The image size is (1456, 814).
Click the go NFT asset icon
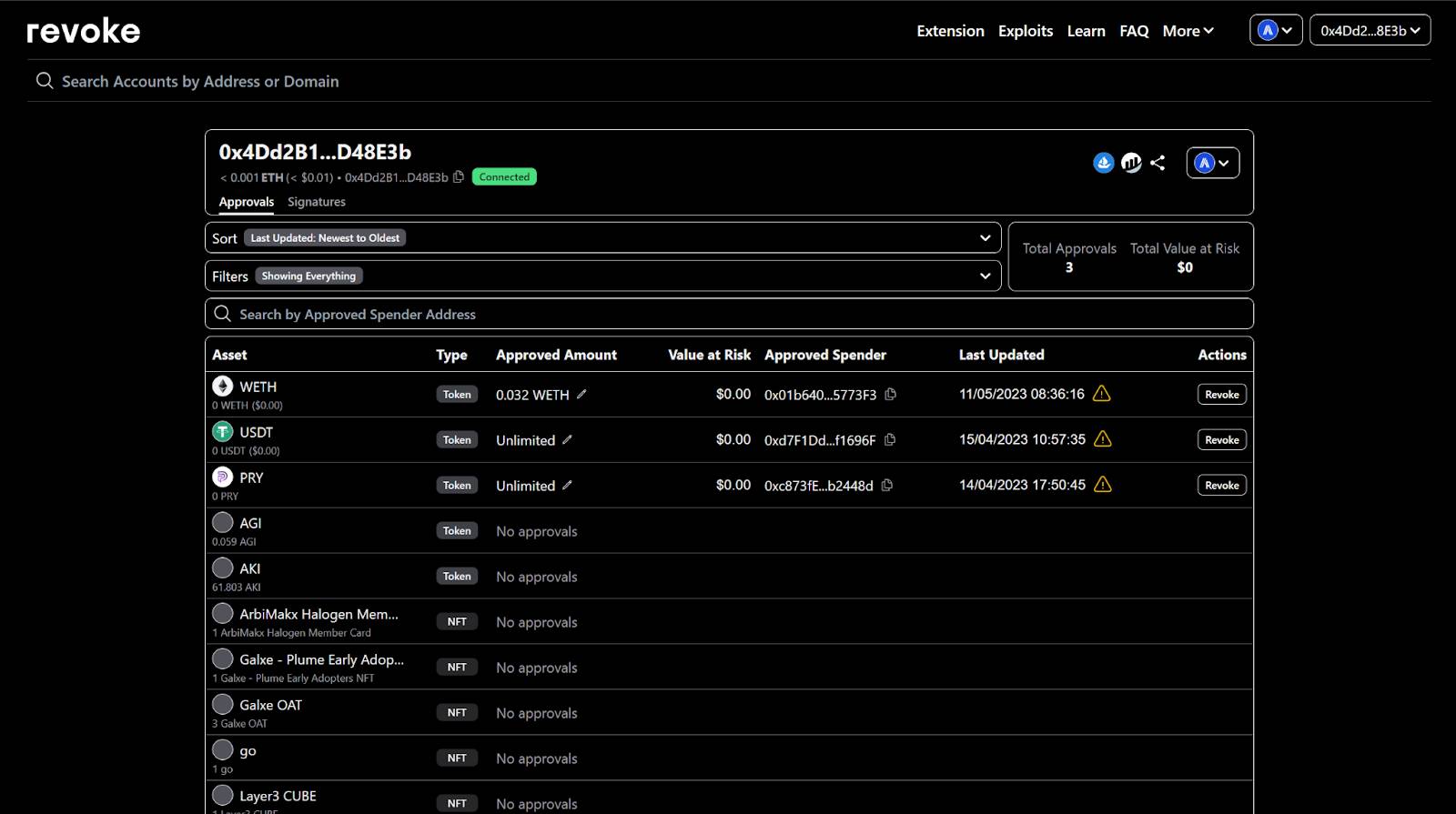[223, 749]
